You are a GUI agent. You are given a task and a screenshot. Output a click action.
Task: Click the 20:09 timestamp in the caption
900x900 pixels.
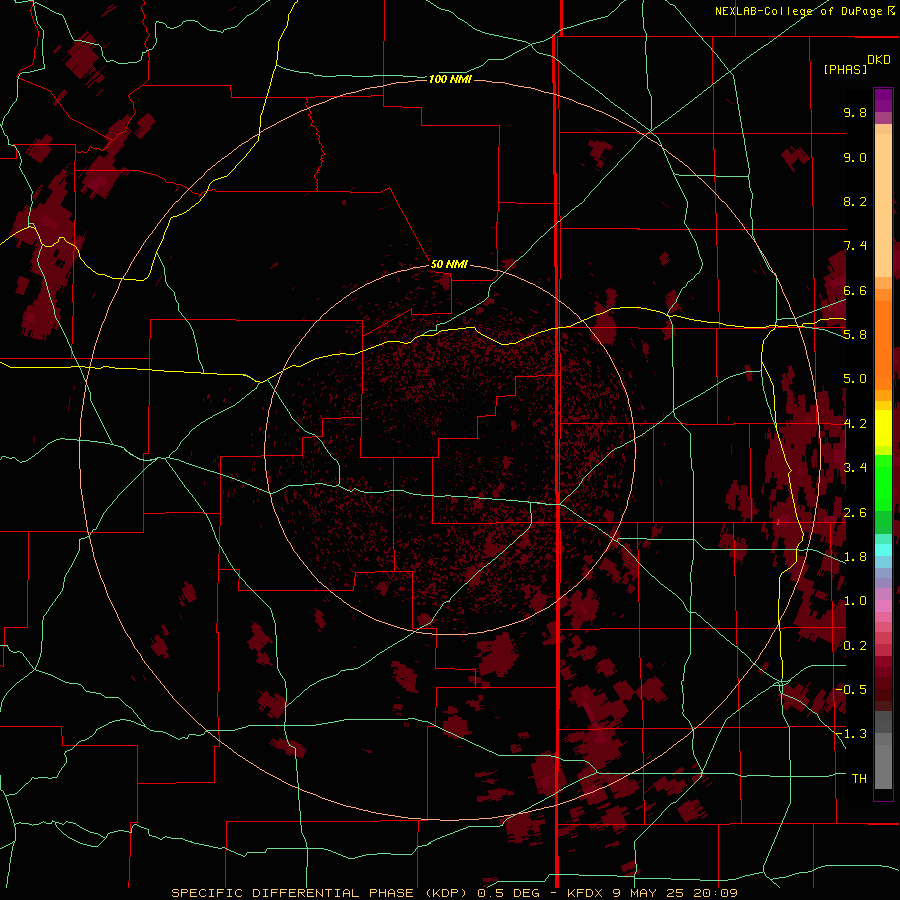click(x=714, y=893)
